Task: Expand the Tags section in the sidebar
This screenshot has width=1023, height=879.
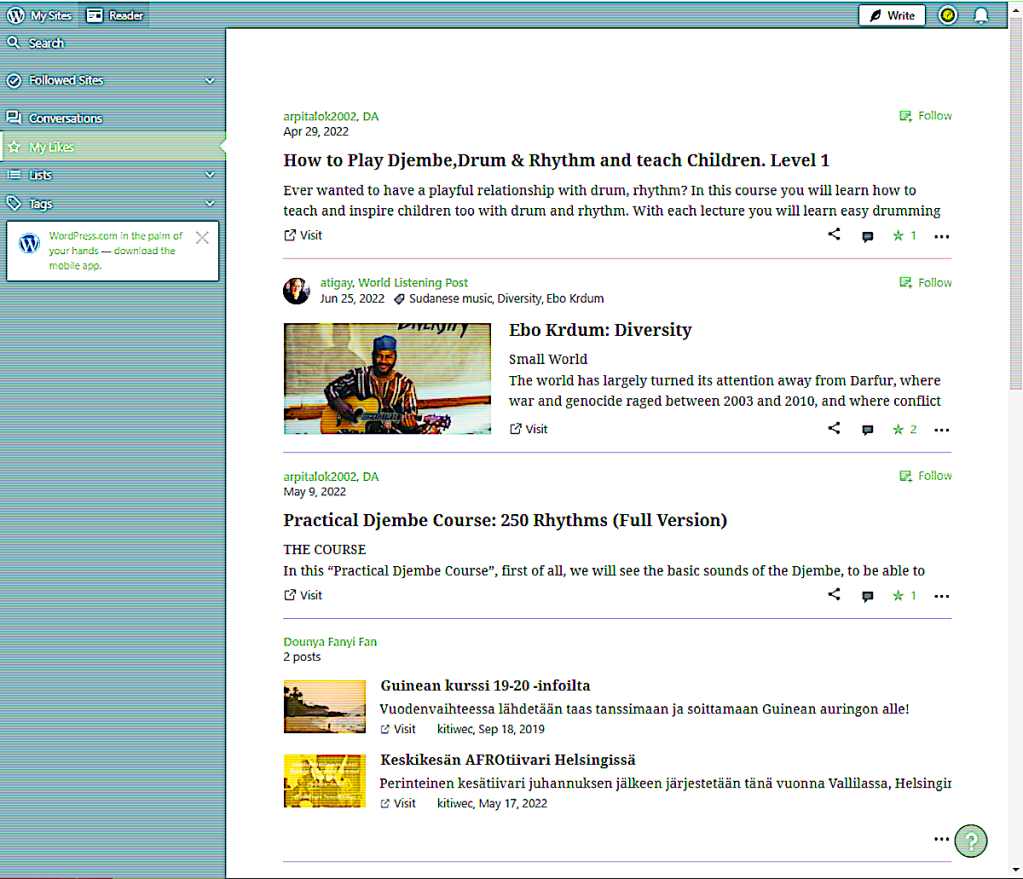Action: point(209,203)
